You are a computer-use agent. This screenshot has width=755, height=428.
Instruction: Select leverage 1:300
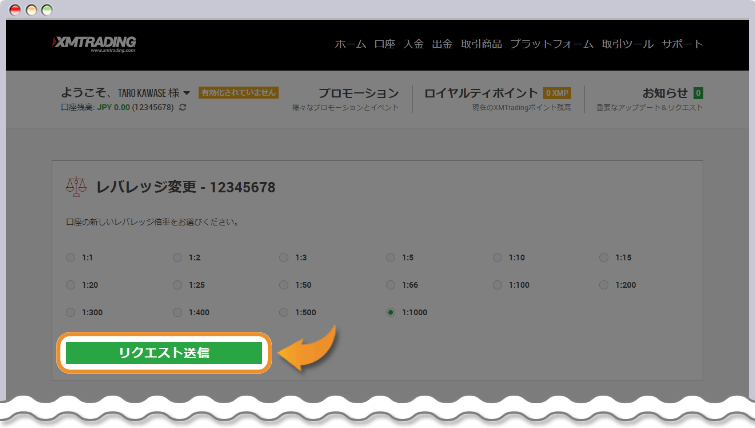[x=71, y=312]
